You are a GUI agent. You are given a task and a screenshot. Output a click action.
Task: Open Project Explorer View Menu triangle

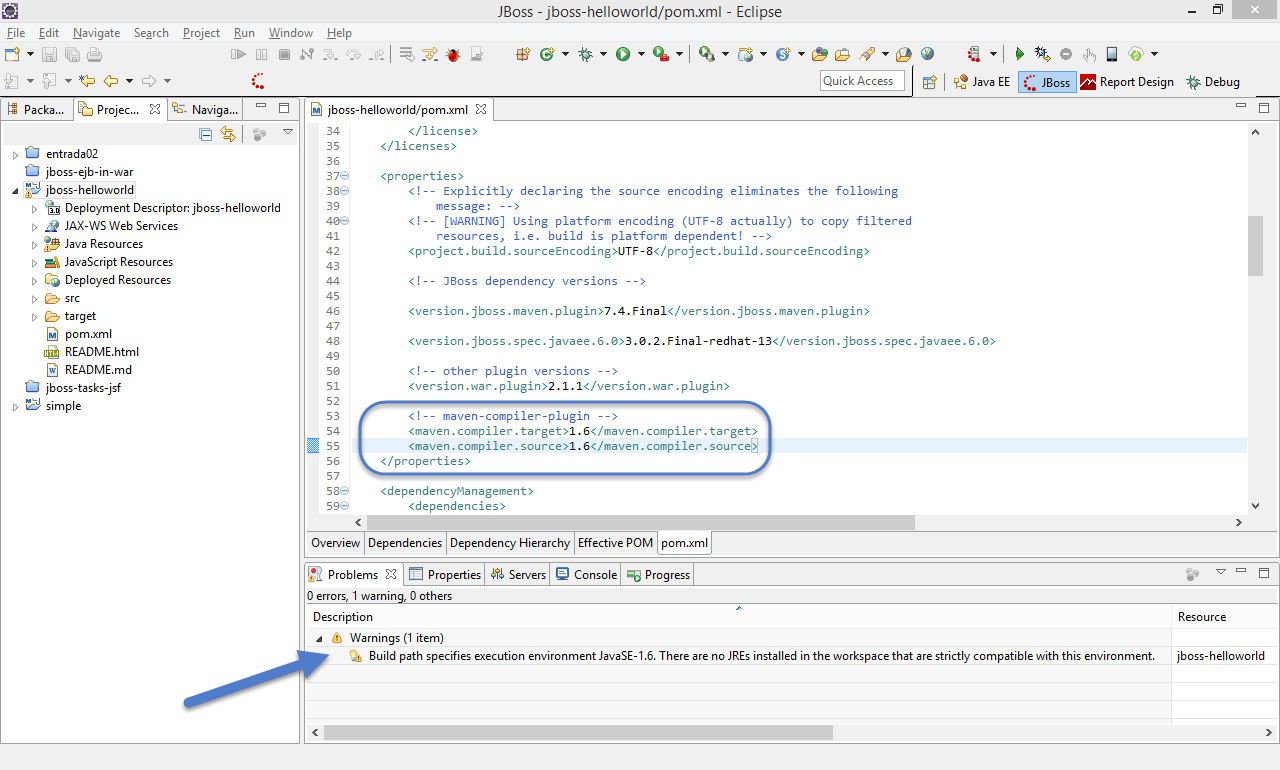coord(288,132)
